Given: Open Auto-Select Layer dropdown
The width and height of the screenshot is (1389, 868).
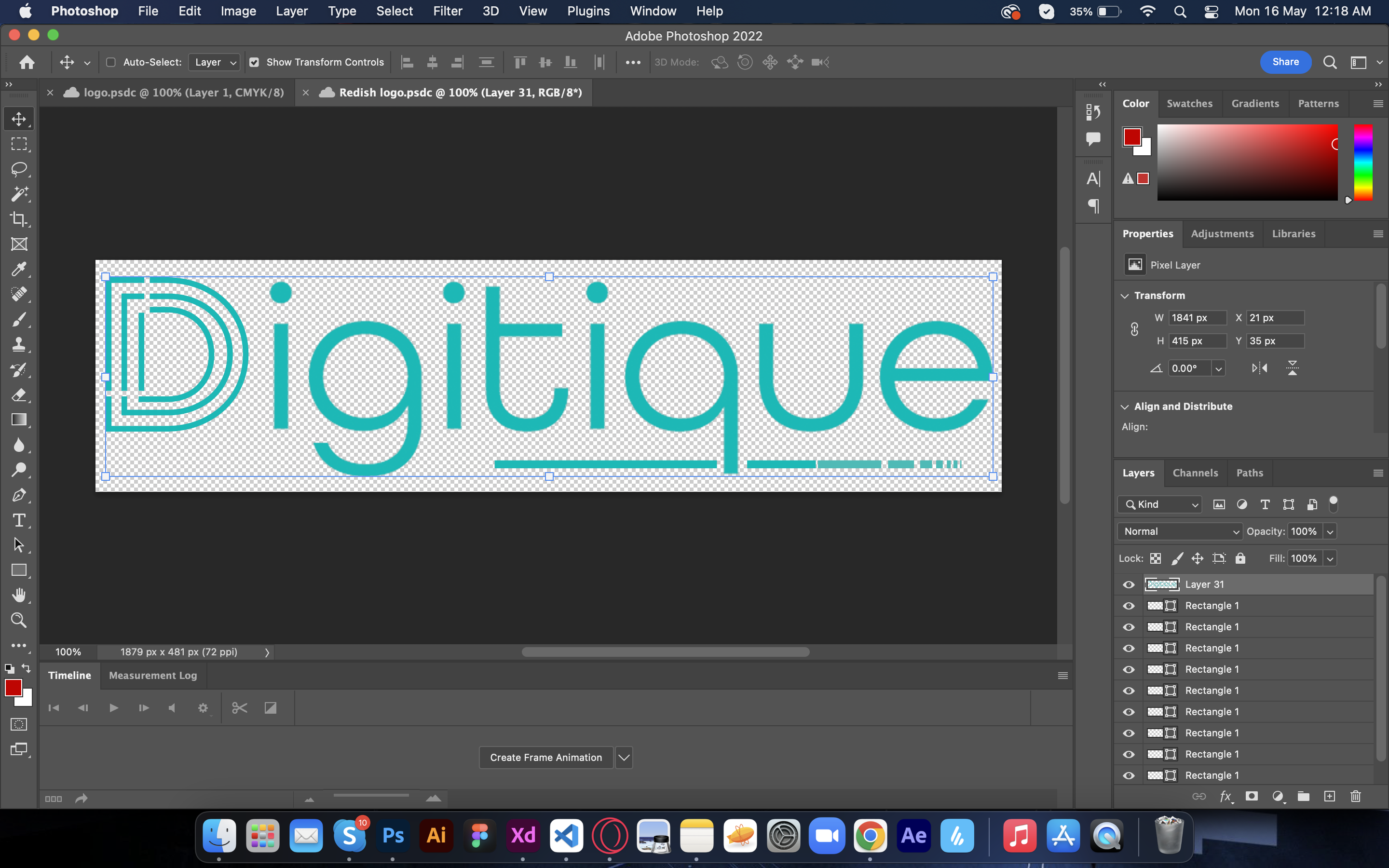Looking at the screenshot, I should click(215, 62).
